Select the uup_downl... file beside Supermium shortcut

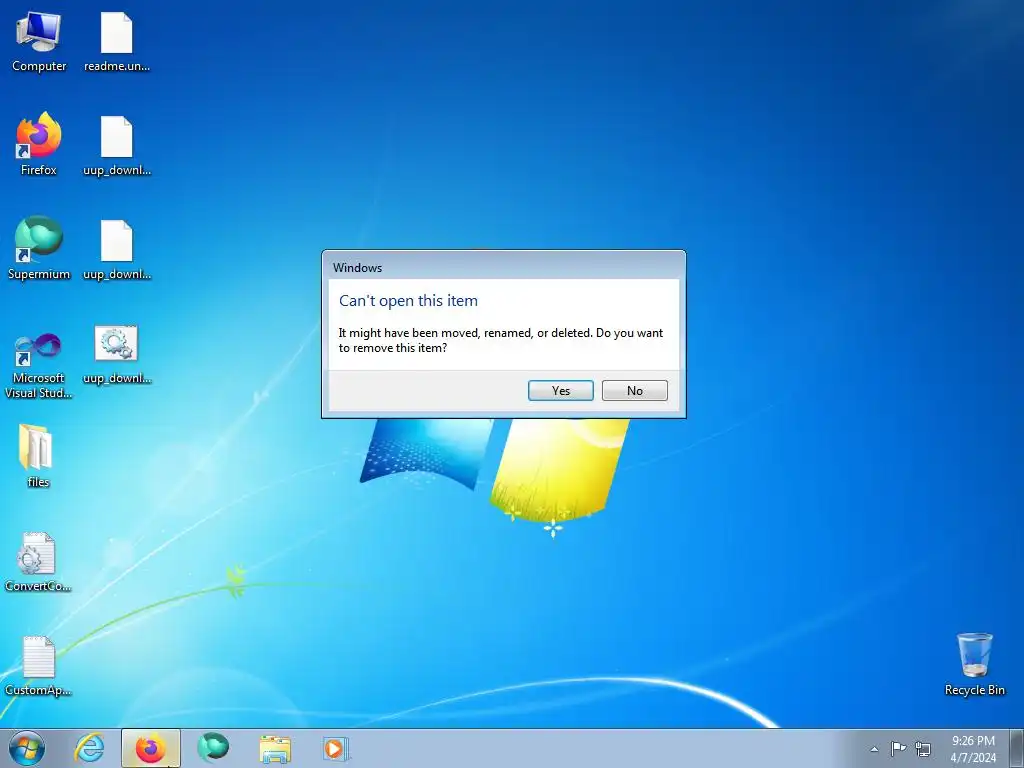coord(117,250)
